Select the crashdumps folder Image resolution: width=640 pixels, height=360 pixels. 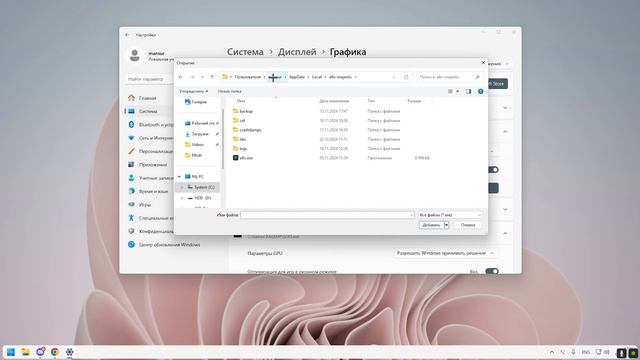tap(247, 130)
